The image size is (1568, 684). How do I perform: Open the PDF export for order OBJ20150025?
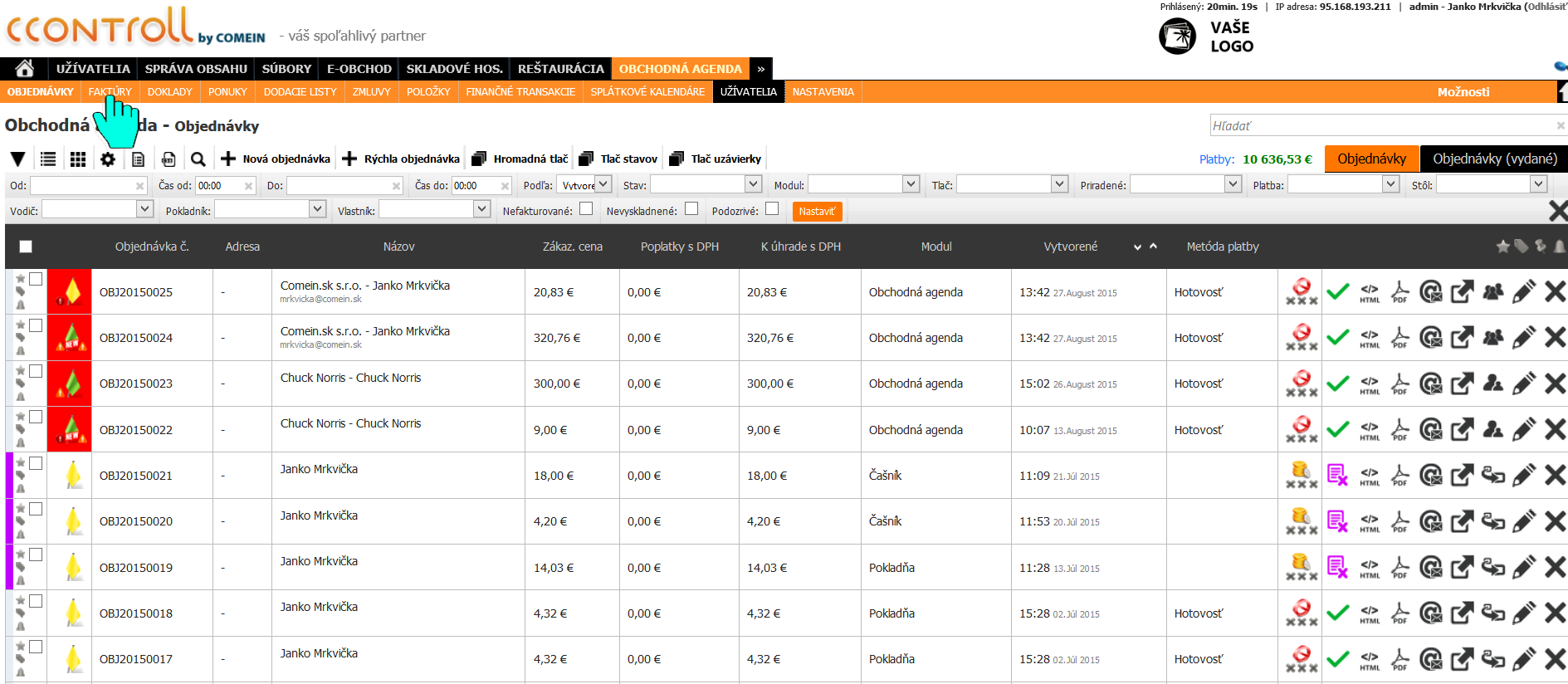pyautogui.click(x=1399, y=291)
